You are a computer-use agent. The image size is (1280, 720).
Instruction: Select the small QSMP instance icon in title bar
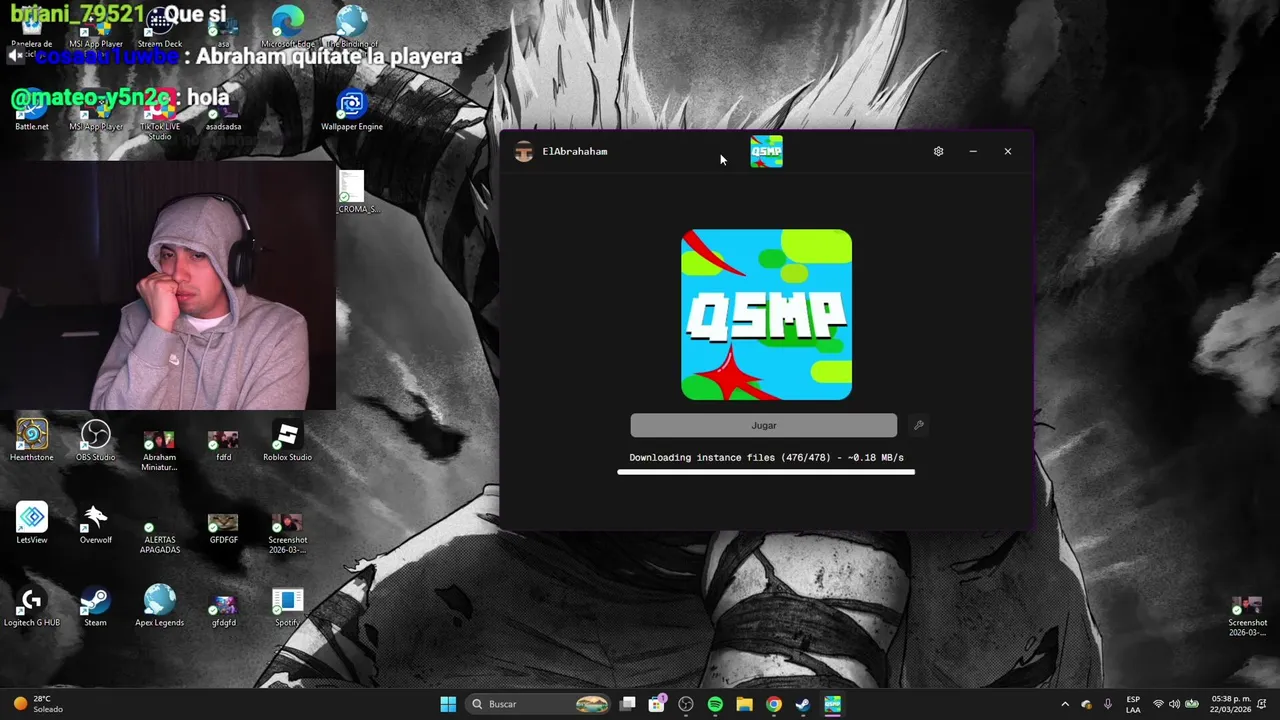(x=766, y=151)
